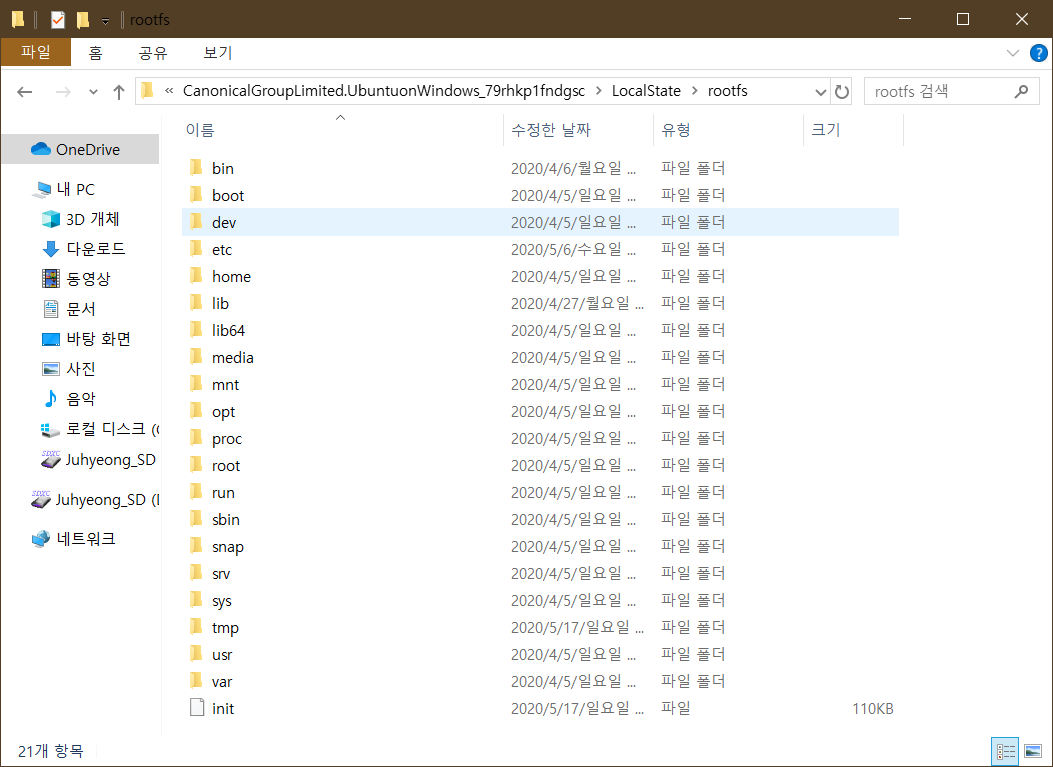Click the 110KB size of init
This screenshot has height=767, width=1053.
872,708
